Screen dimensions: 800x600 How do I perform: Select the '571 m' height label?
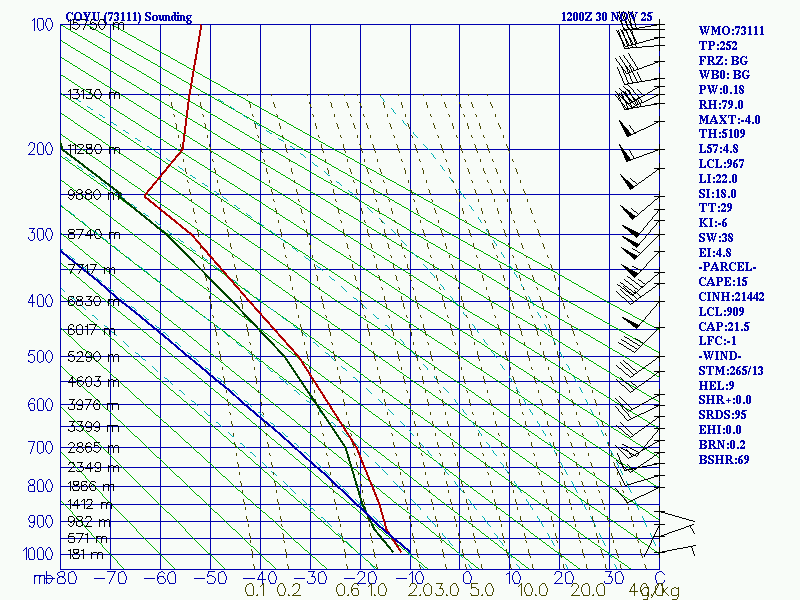pyautogui.click(x=87, y=539)
